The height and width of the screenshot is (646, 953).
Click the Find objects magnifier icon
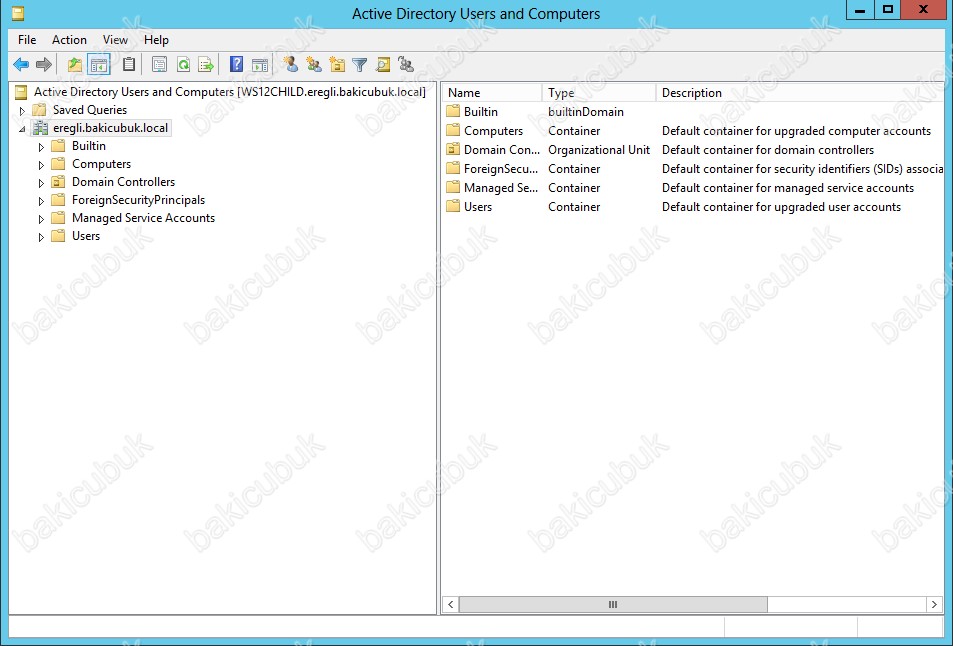[383, 64]
